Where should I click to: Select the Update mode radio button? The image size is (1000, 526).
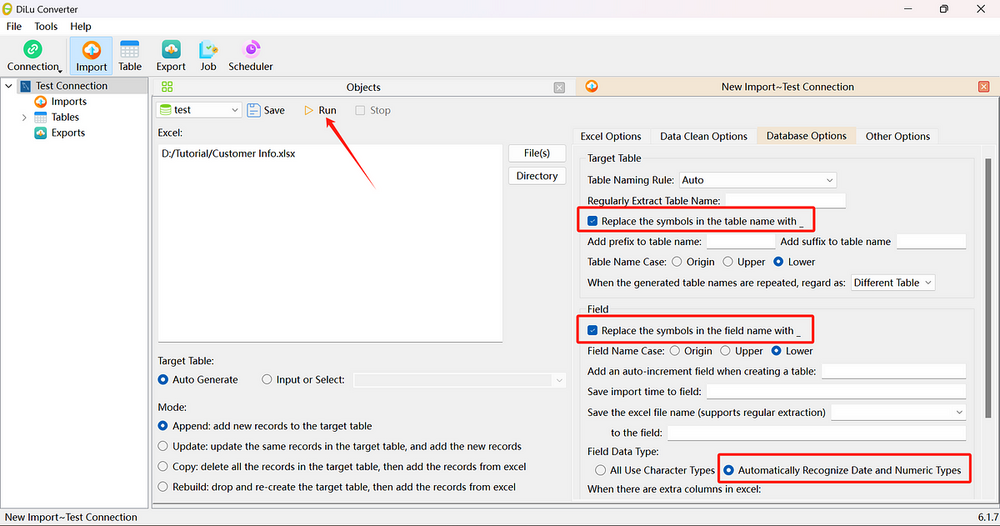(x=164, y=447)
